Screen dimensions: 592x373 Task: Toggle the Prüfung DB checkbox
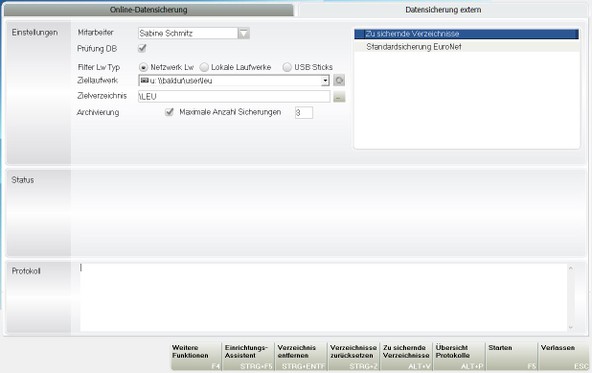[x=142, y=48]
